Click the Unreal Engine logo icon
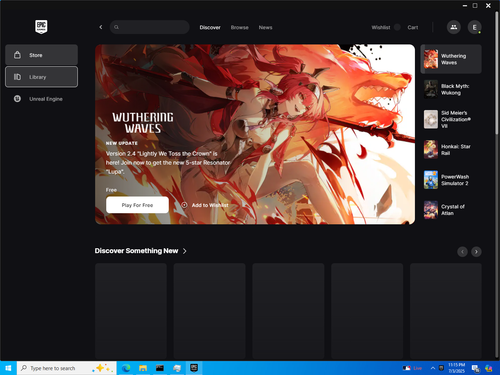Image resolution: width=500 pixels, height=375 pixels. coord(17,99)
